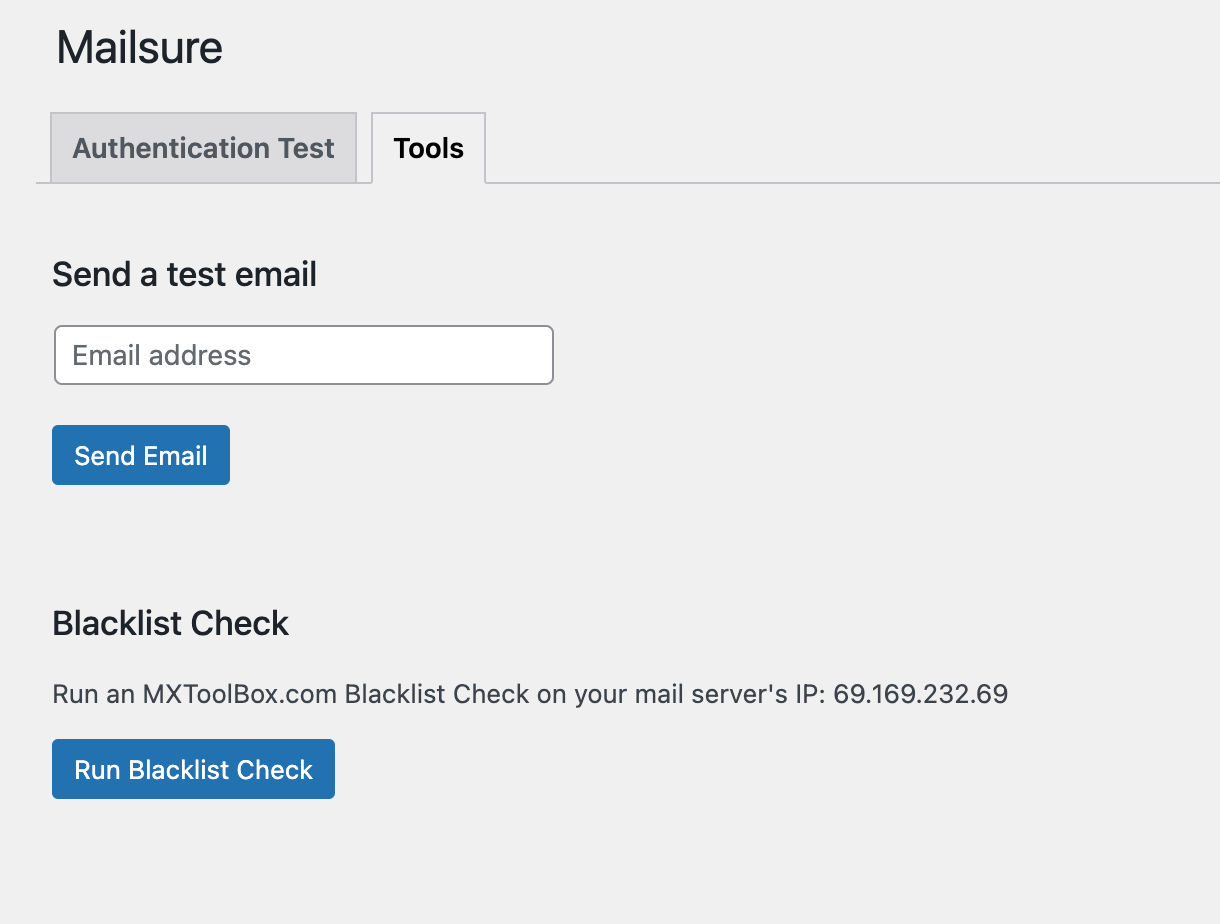Switch to the Authentication Test tab

coord(203,148)
